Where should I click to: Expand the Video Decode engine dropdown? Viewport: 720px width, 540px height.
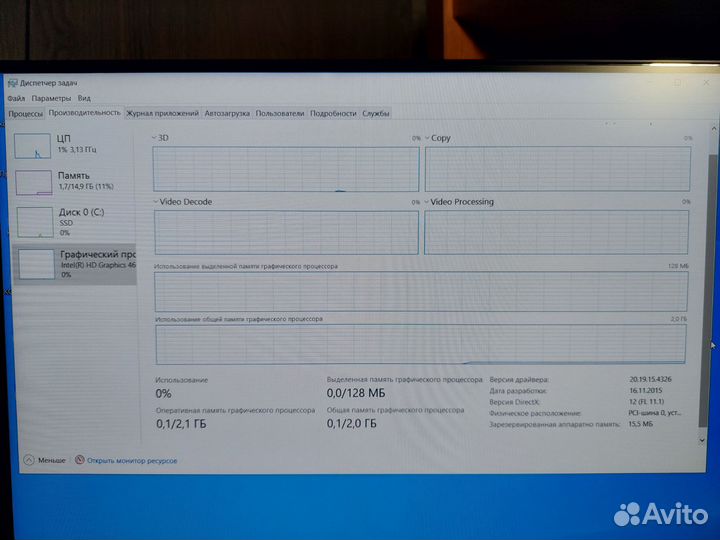155,202
